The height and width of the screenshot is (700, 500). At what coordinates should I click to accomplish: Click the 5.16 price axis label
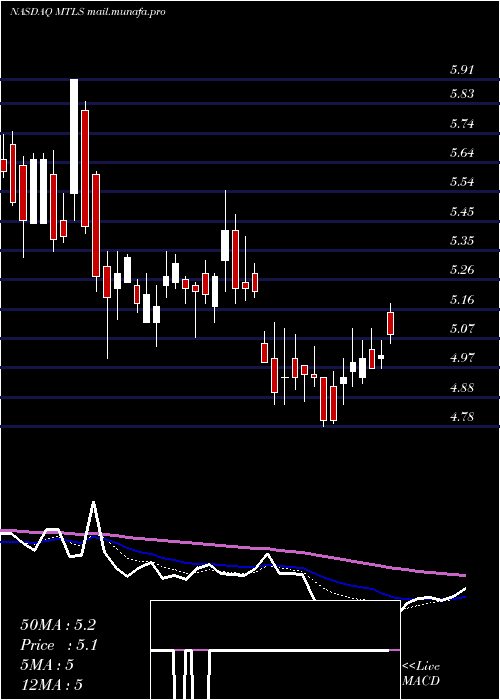coord(462,299)
